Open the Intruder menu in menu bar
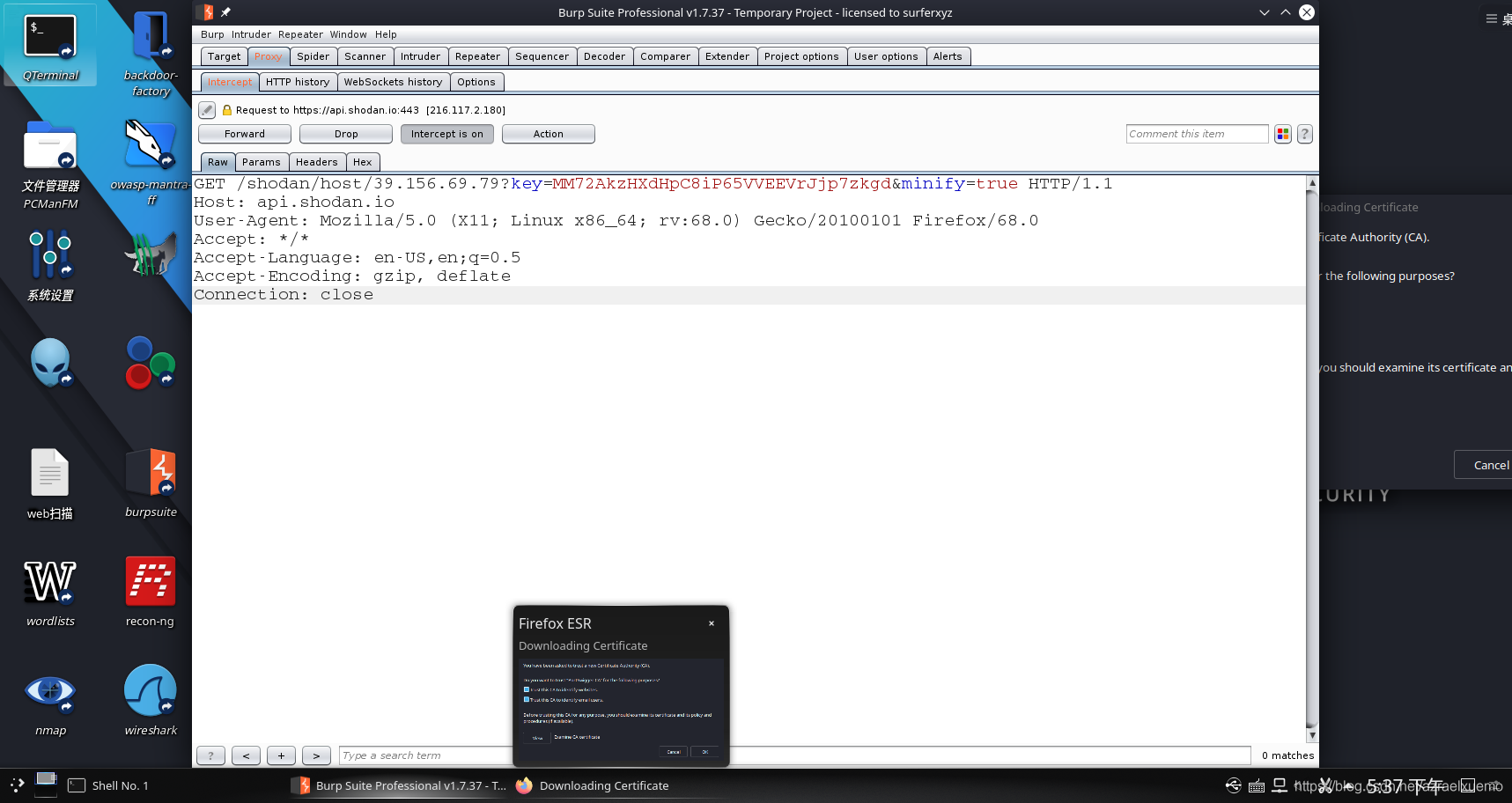This screenshot has width=1512, height=803. tap(251, 34)
